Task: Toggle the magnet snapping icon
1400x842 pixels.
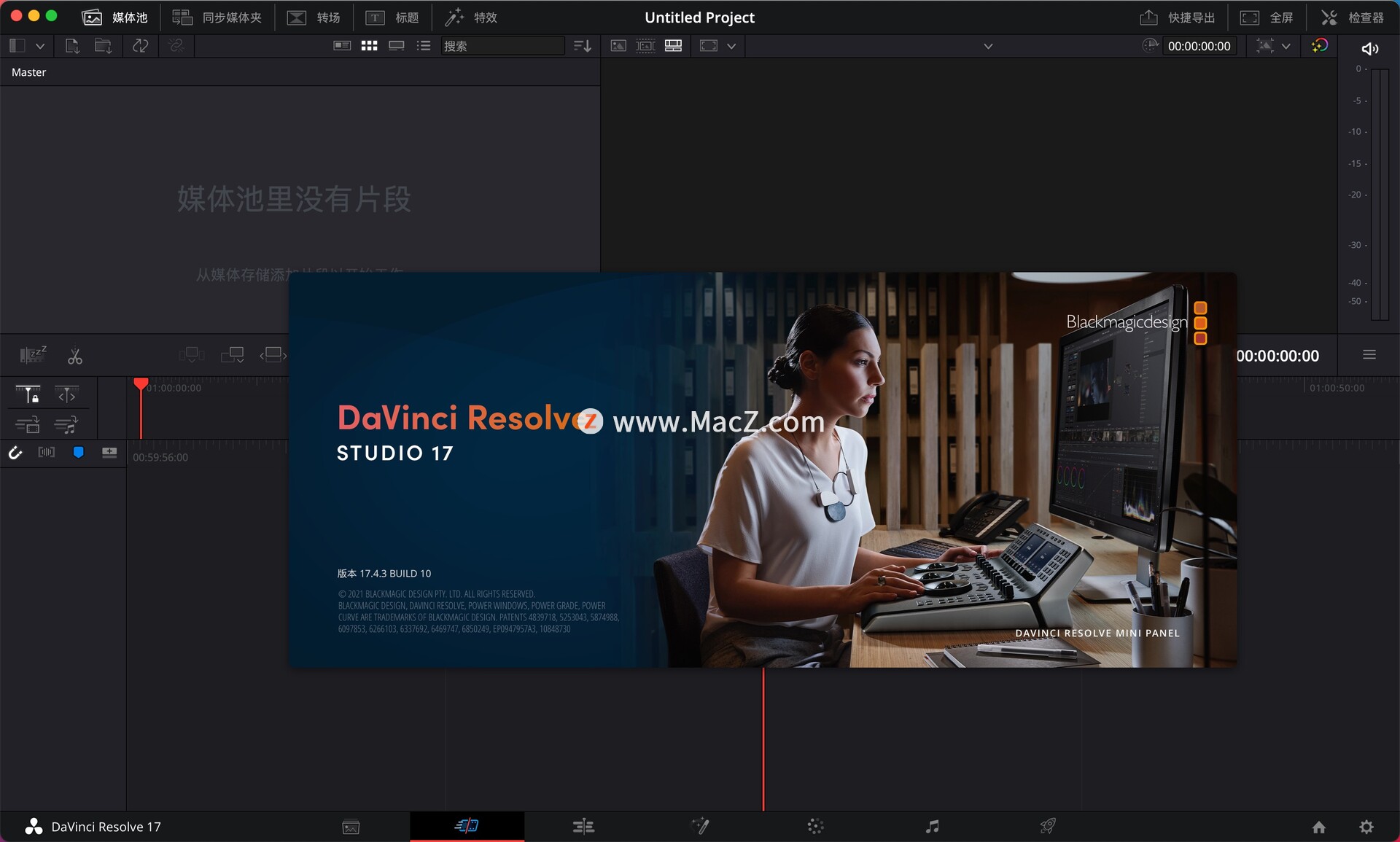Action: (15, 453)
